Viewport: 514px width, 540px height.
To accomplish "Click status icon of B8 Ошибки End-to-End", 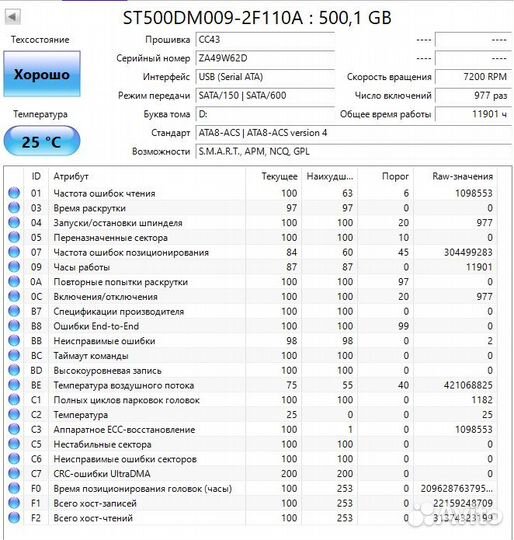I will 14,326.
